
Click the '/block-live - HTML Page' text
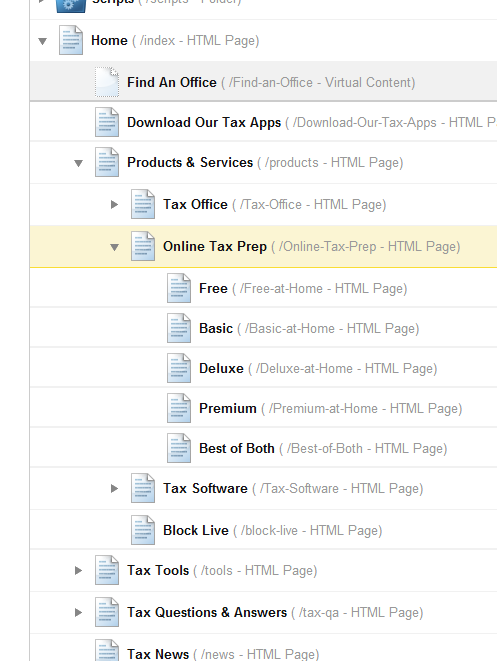click(308, 531)
